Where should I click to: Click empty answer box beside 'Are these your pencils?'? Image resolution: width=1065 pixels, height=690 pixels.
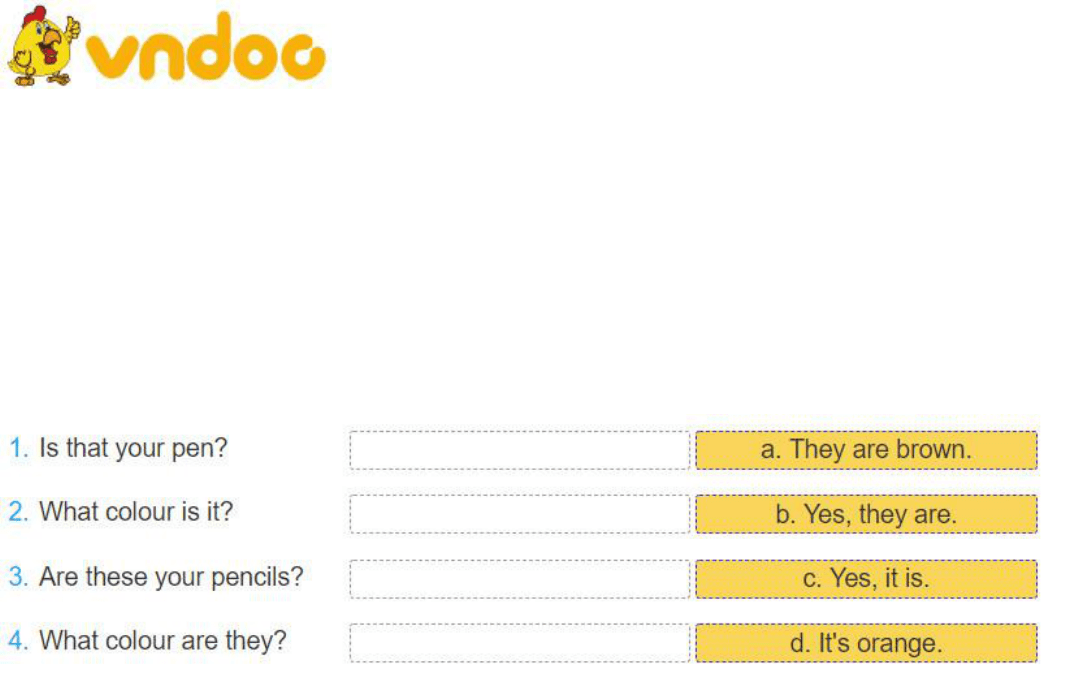(520, 579)
